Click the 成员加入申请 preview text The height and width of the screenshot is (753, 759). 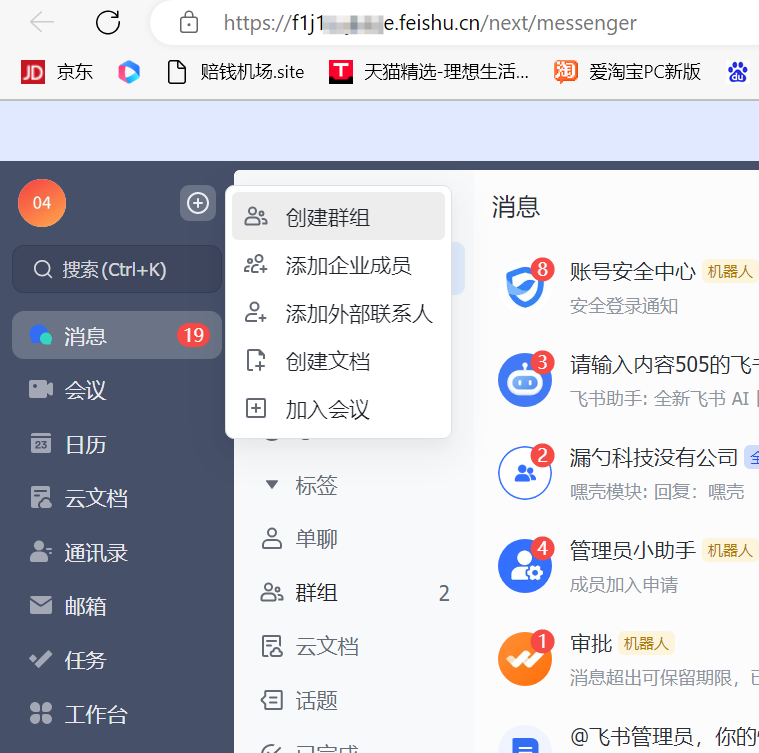pyautogui.click(x=623, y=585)
